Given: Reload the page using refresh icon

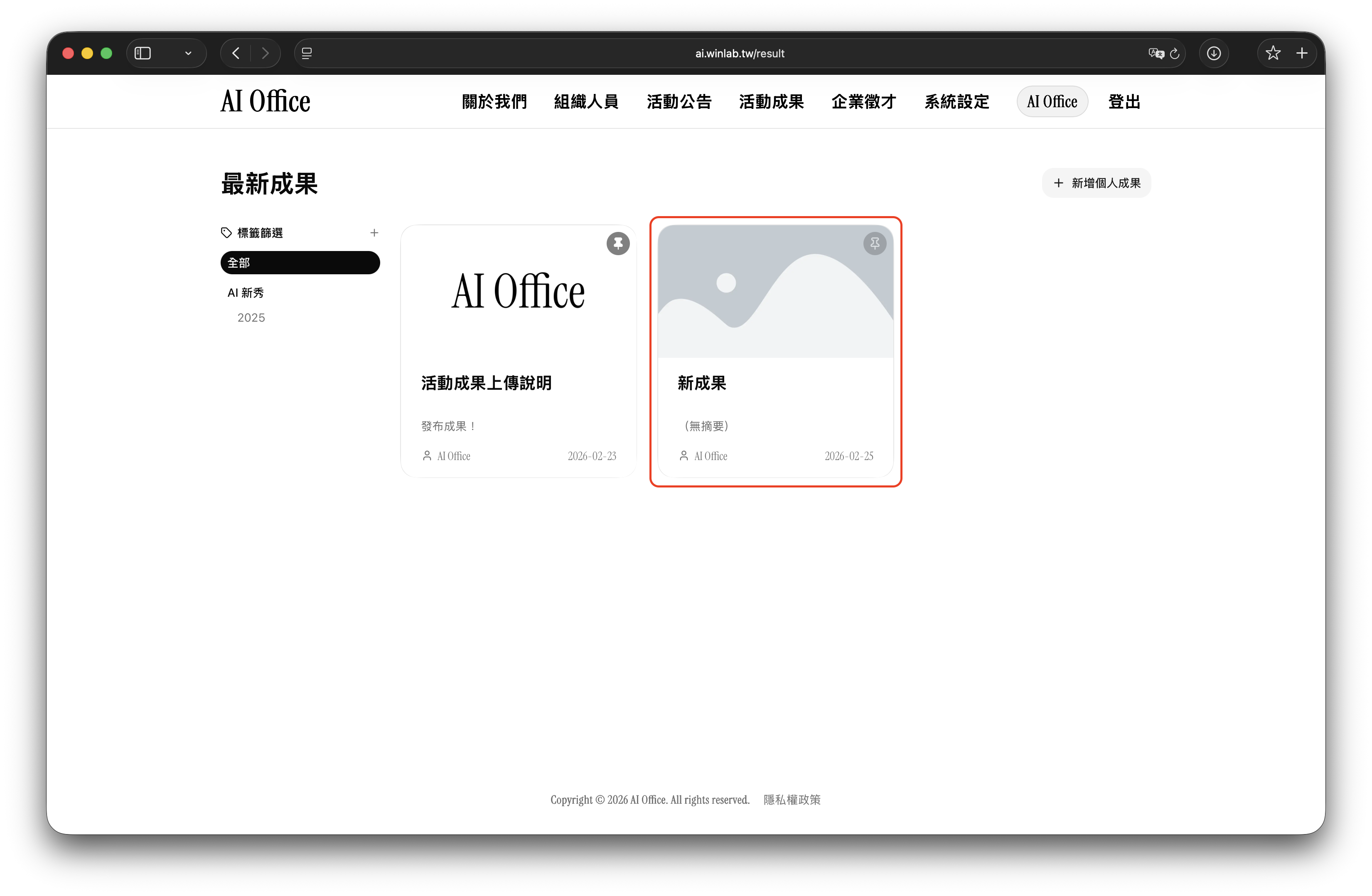Looking at the screenshot, I should tap(1175, 54).
